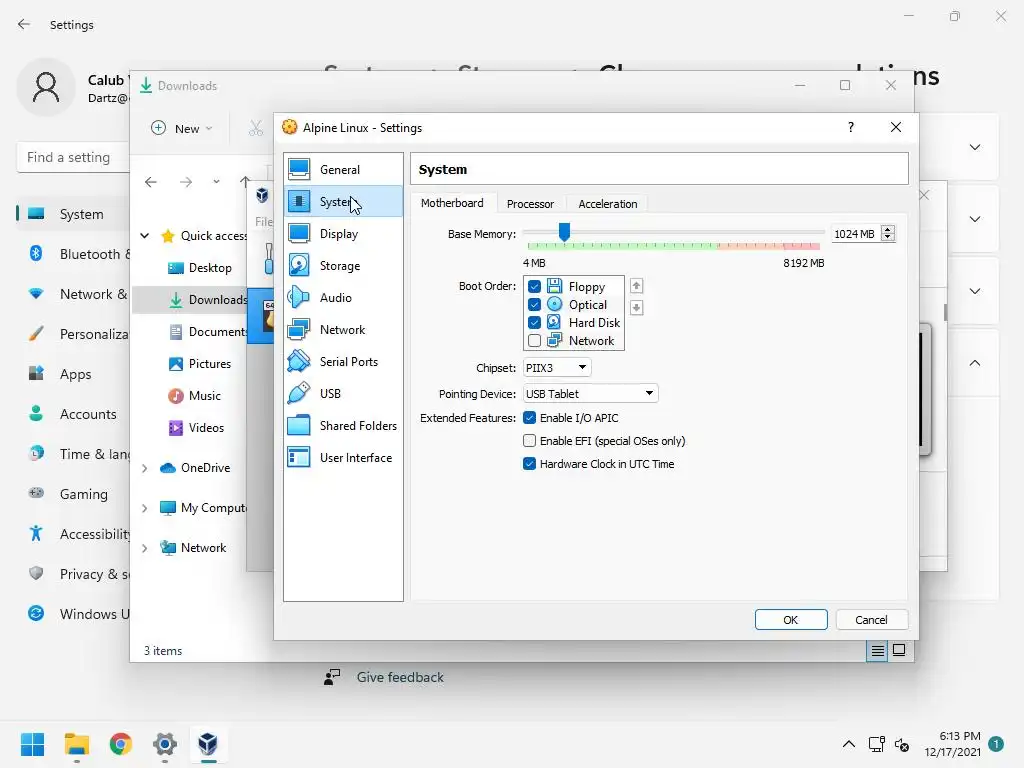The image size is (1024, 768).
Task: Uncheck Hard Disk boot device checkbox
Action: [534, 323]
